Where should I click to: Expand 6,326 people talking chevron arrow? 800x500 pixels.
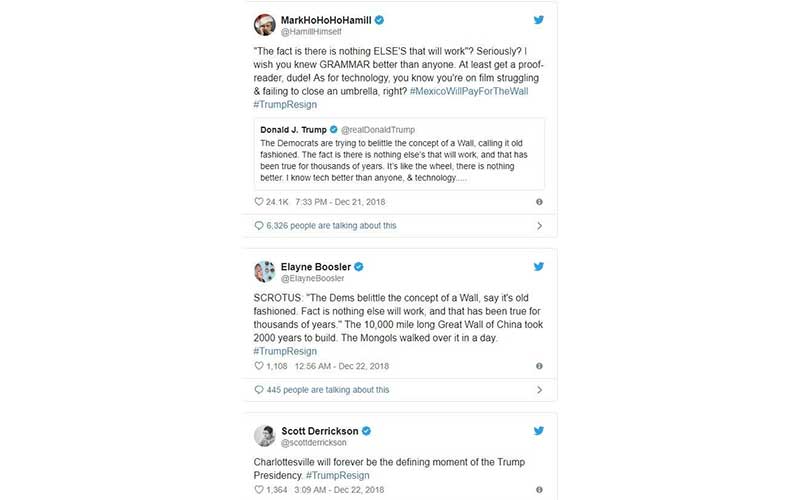click(539, 226)
